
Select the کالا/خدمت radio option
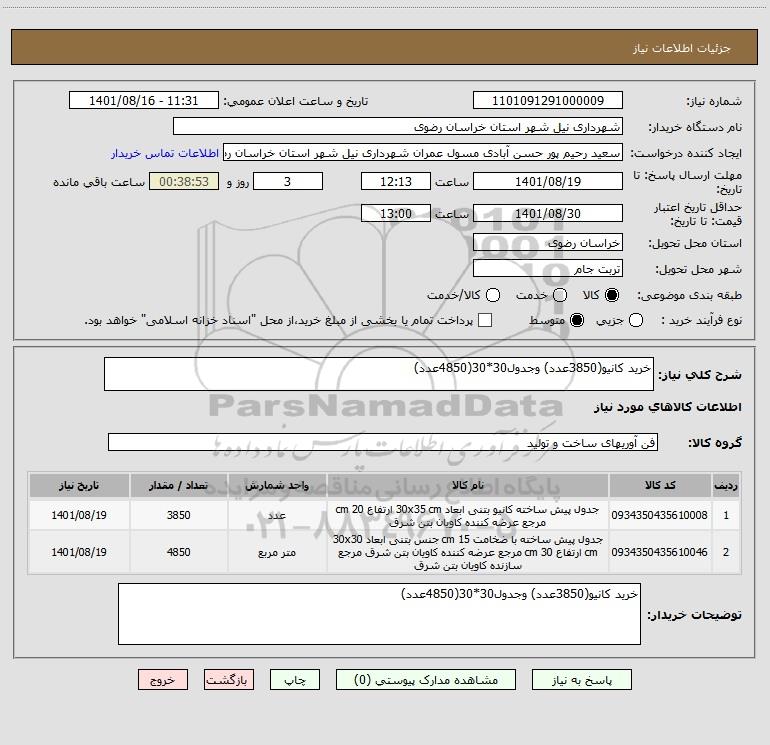pos(493,295)
